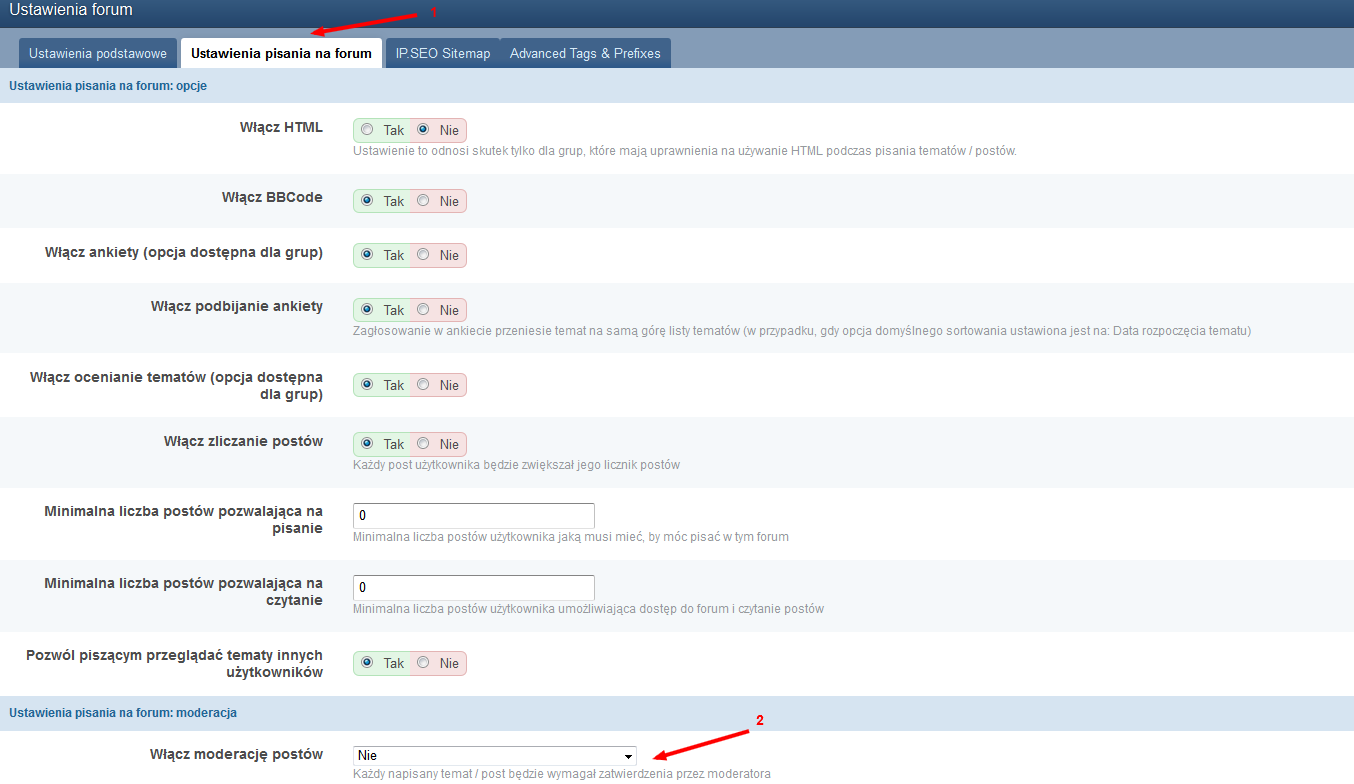Open Advanced Tags & Prefixes tab

click(x=585, y=53)
